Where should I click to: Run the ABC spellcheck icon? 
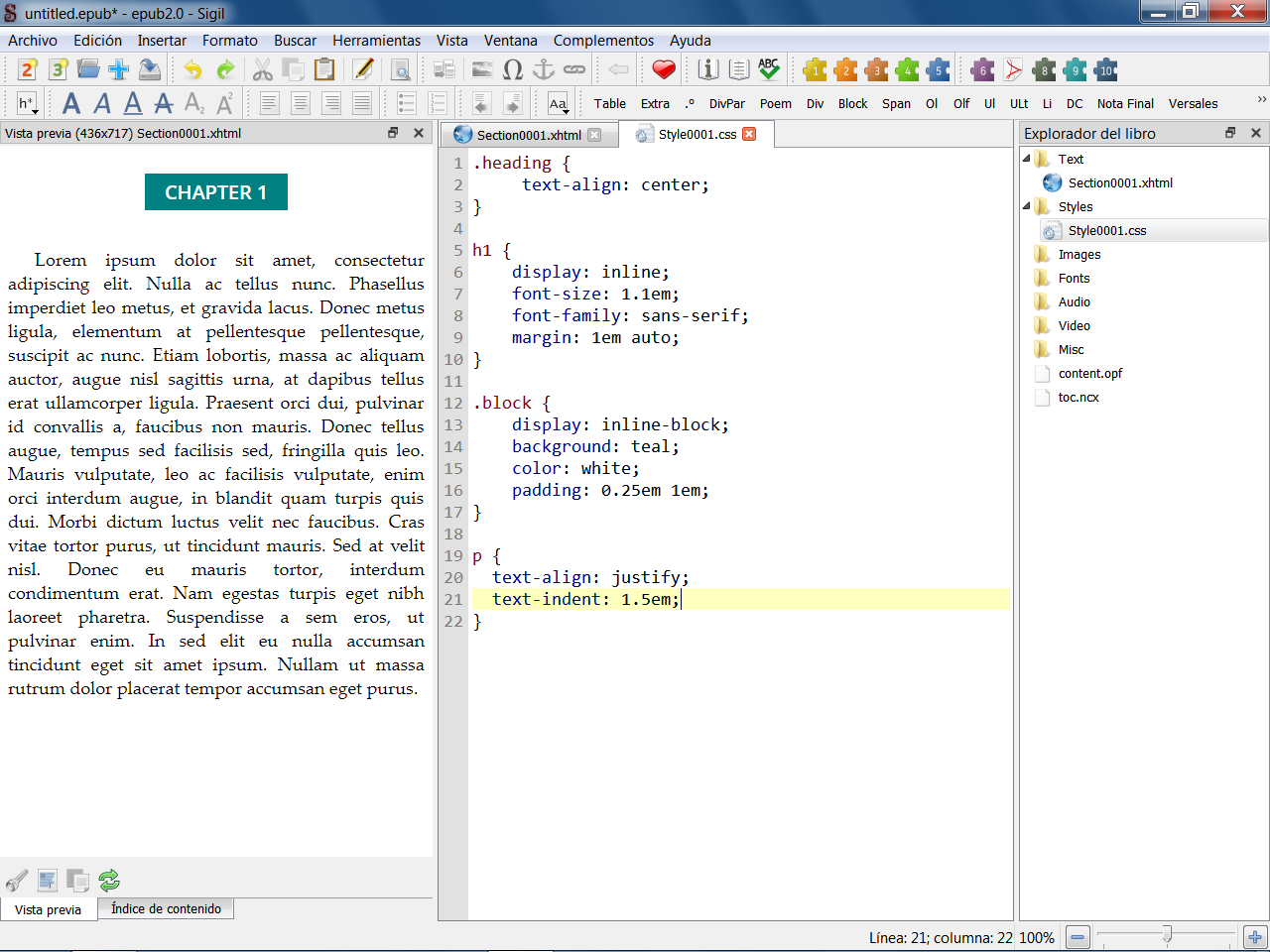click(x=769, y=69)
